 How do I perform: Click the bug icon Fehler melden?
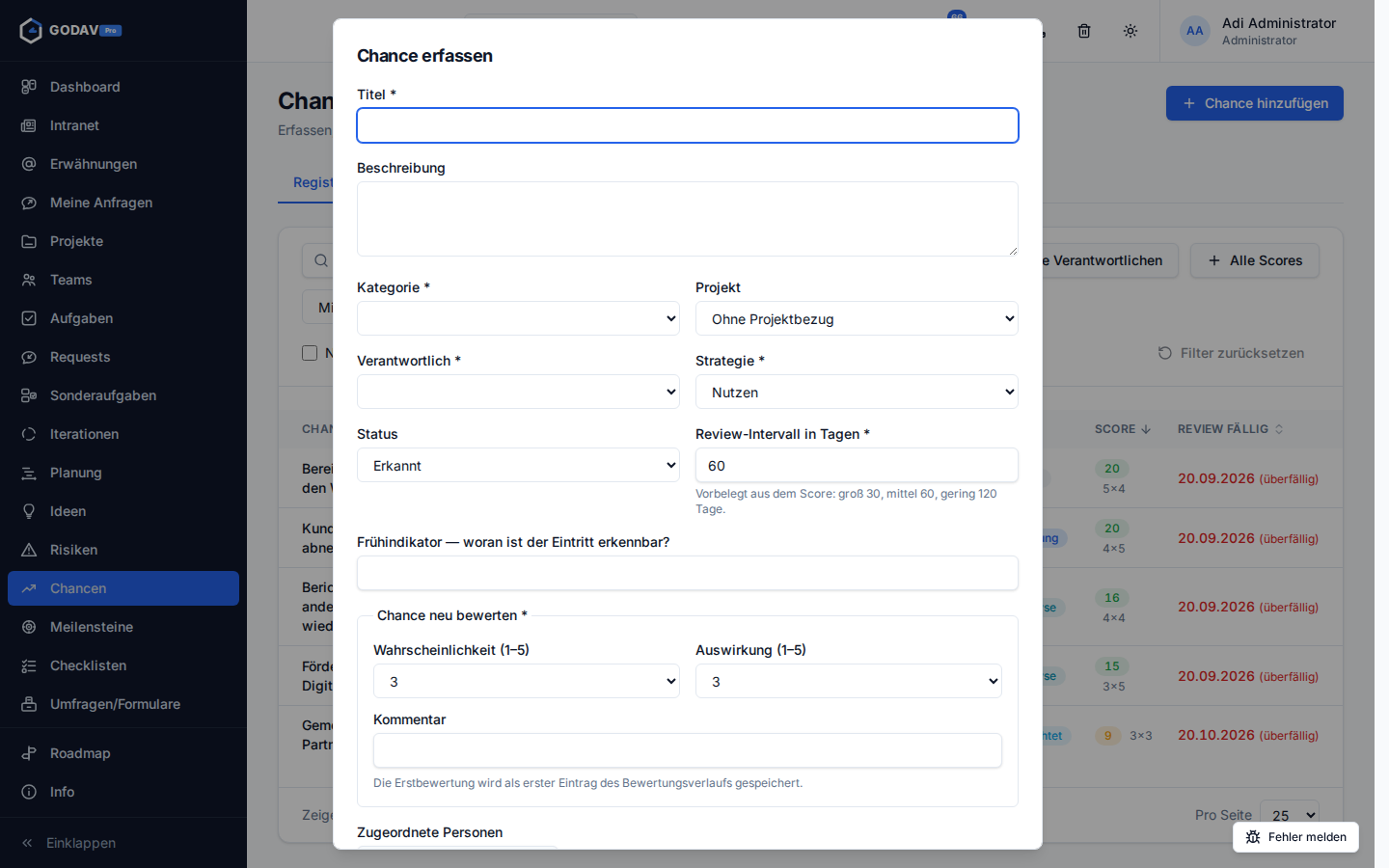coord(1253,837)
